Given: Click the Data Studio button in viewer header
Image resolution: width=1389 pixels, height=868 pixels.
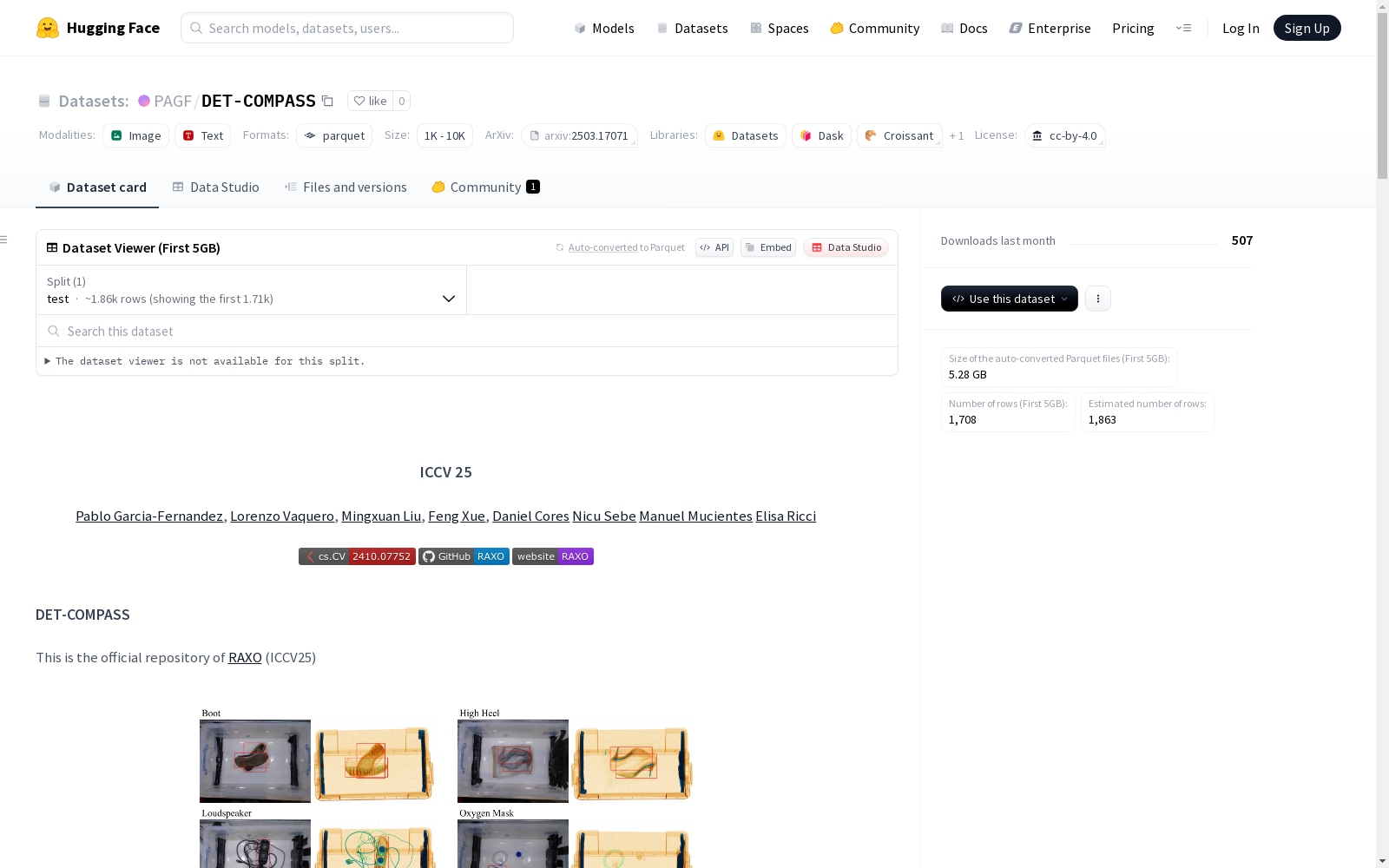Looking at the screenshot, I should [x=846, y=247].
